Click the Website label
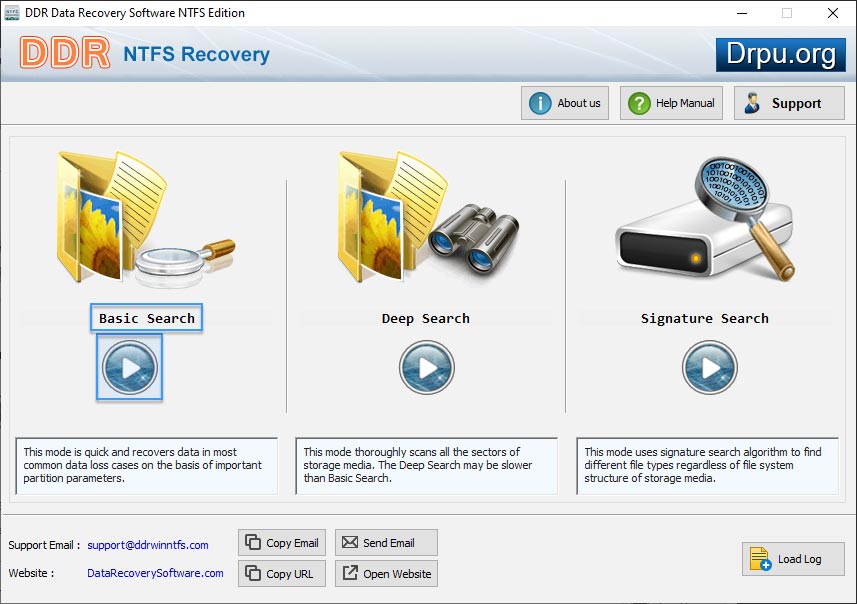Image resolution: width=857 pixels, height=604 pixels. pyautogui.click(x=31, y=573)
